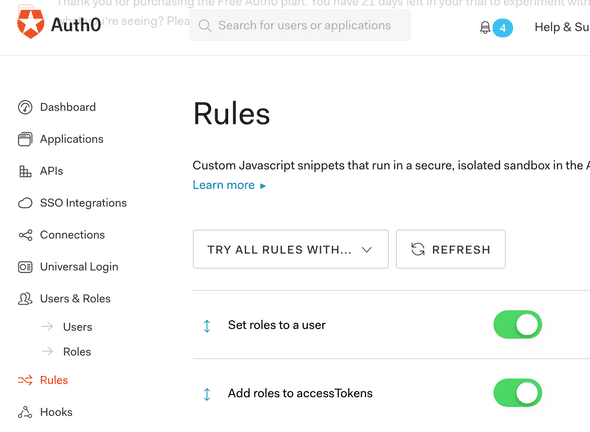Open the Roles submenu item
Image resolution: width=590 pixels, height=432 pixels.
coord(77,352)
